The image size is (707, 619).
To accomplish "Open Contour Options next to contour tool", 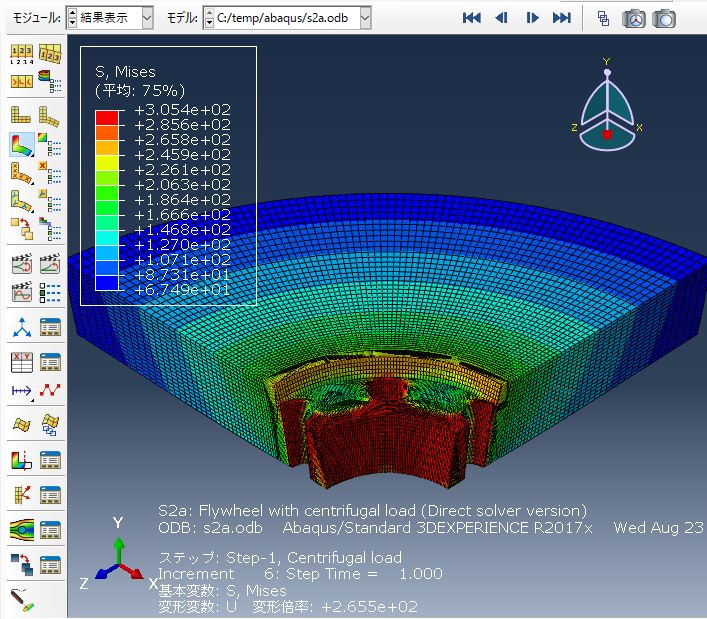I will coord(50,144).
